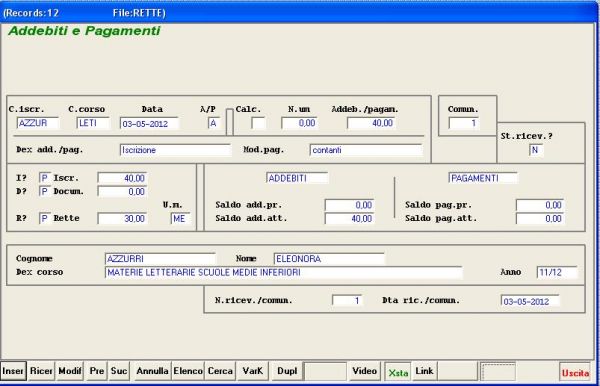Click the Saldo add.pr. value field
This screenshot has height=386, width=600.
349,205
